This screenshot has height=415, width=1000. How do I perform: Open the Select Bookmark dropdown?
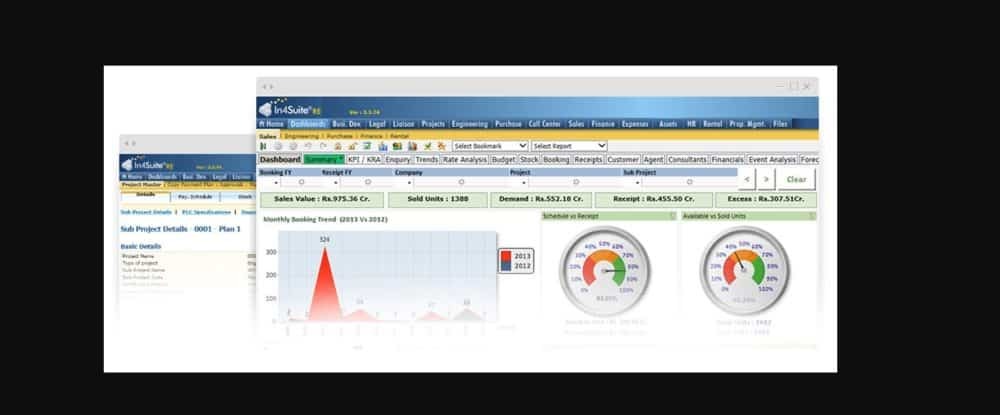coord(489,146)
